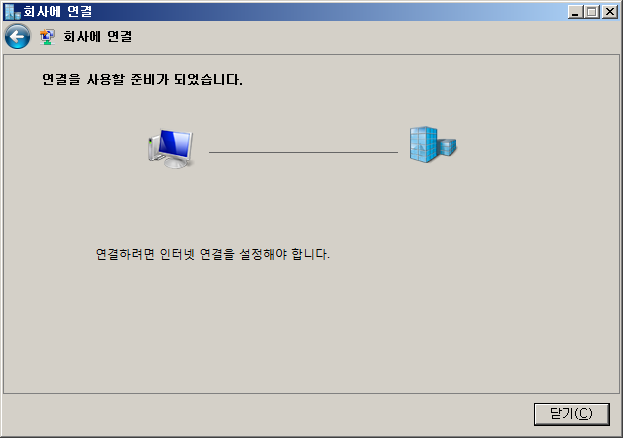Click the heading 연결을 사용할 준비가 되었습니다
623x438 pixels.
[x=142, y=79]
